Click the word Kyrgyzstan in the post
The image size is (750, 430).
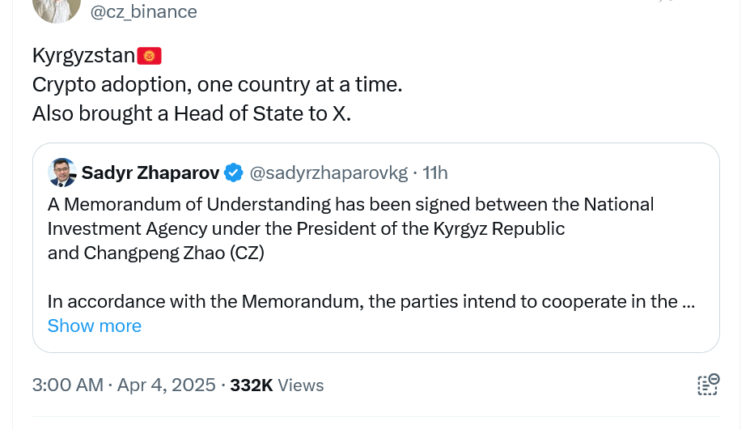83,56
